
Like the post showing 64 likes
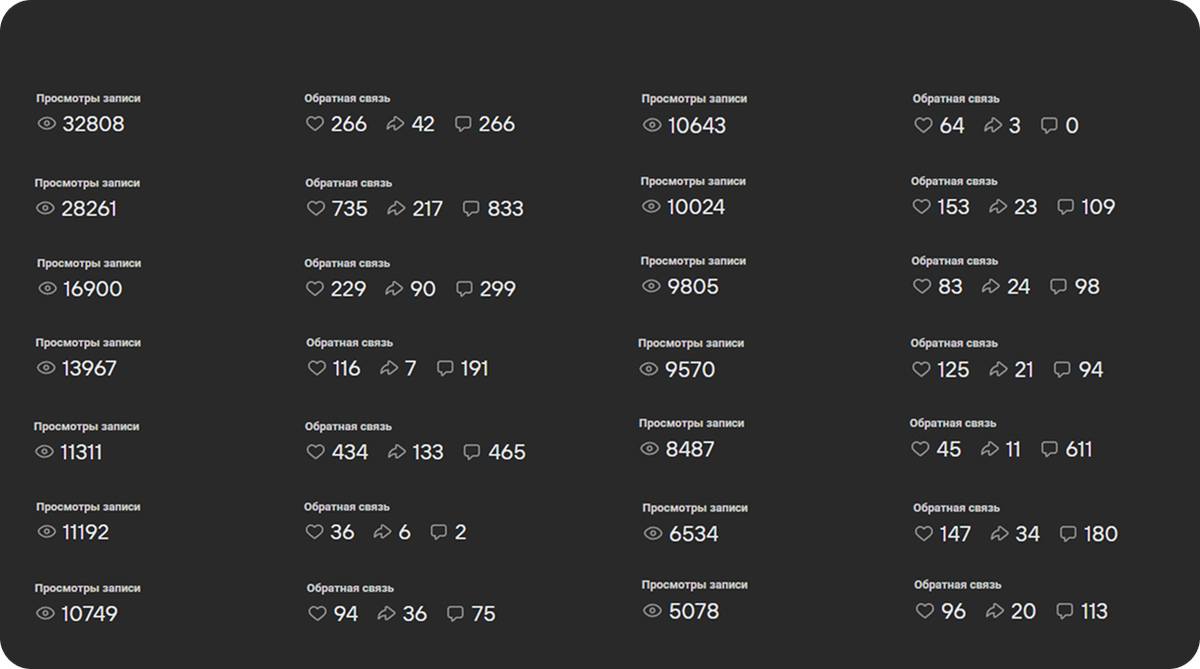click(x=924, y=125)
